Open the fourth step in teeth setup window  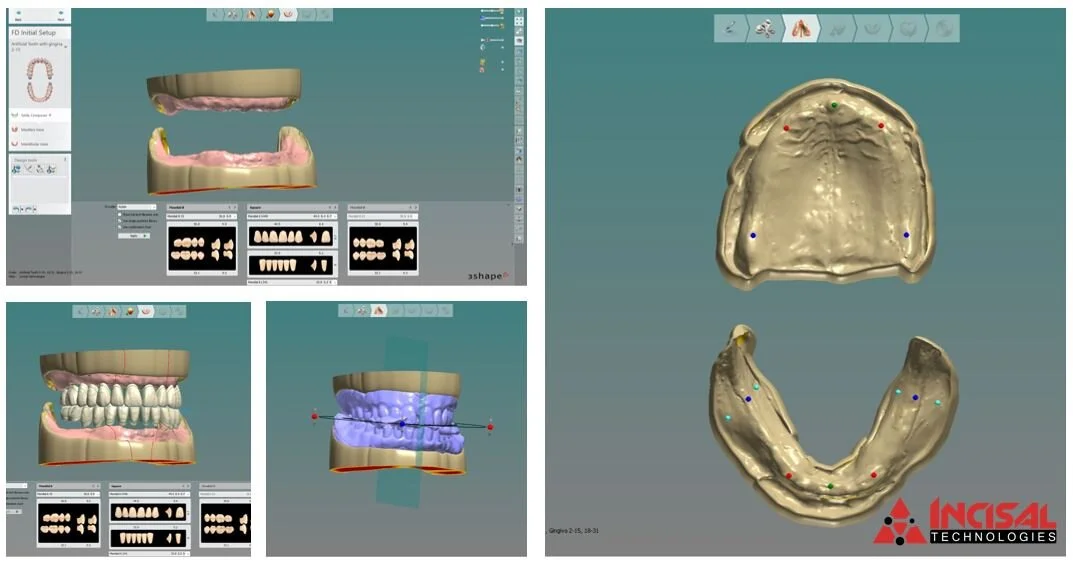tap(129, 311)
